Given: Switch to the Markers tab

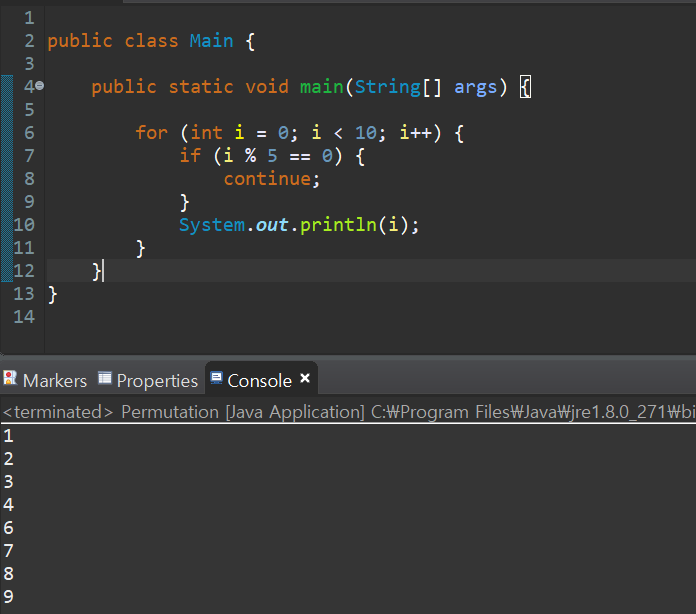Looking at the screenshot, I should click(45, 380).
